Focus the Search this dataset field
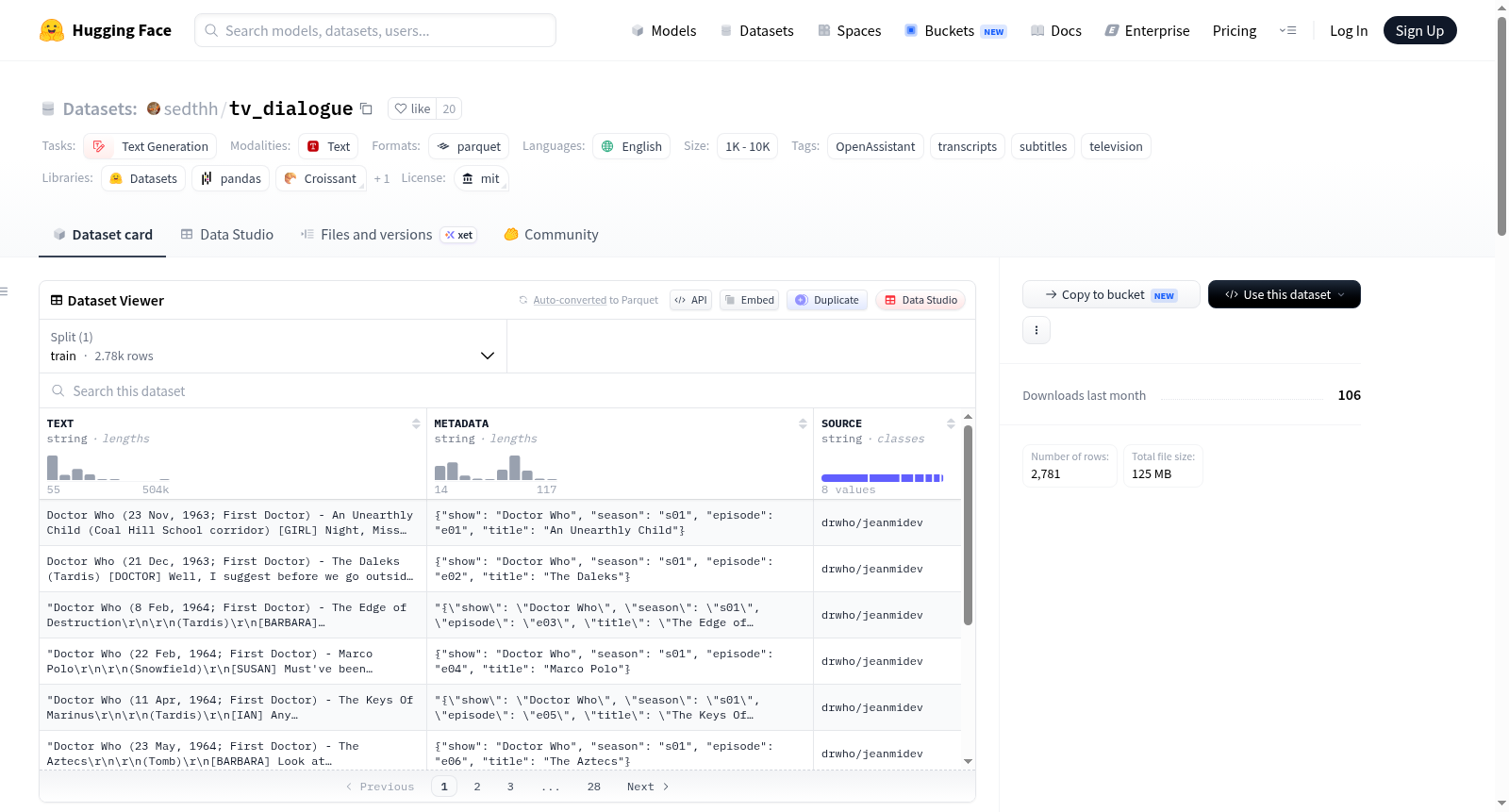 point(507,390)
